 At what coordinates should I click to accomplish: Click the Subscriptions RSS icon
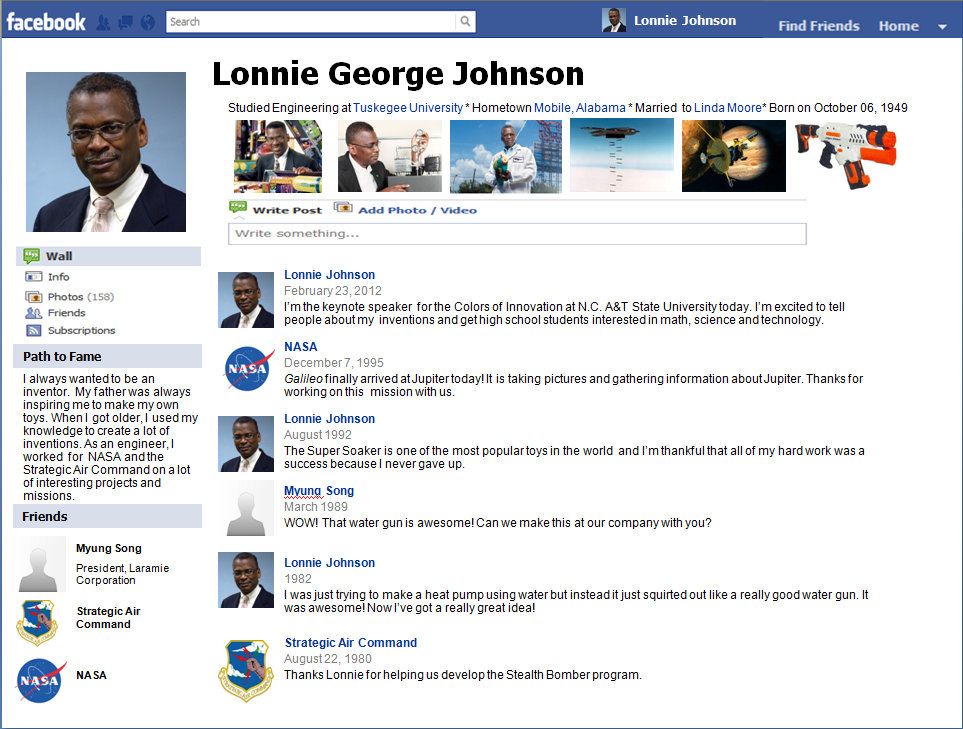[x=33, y=330]
